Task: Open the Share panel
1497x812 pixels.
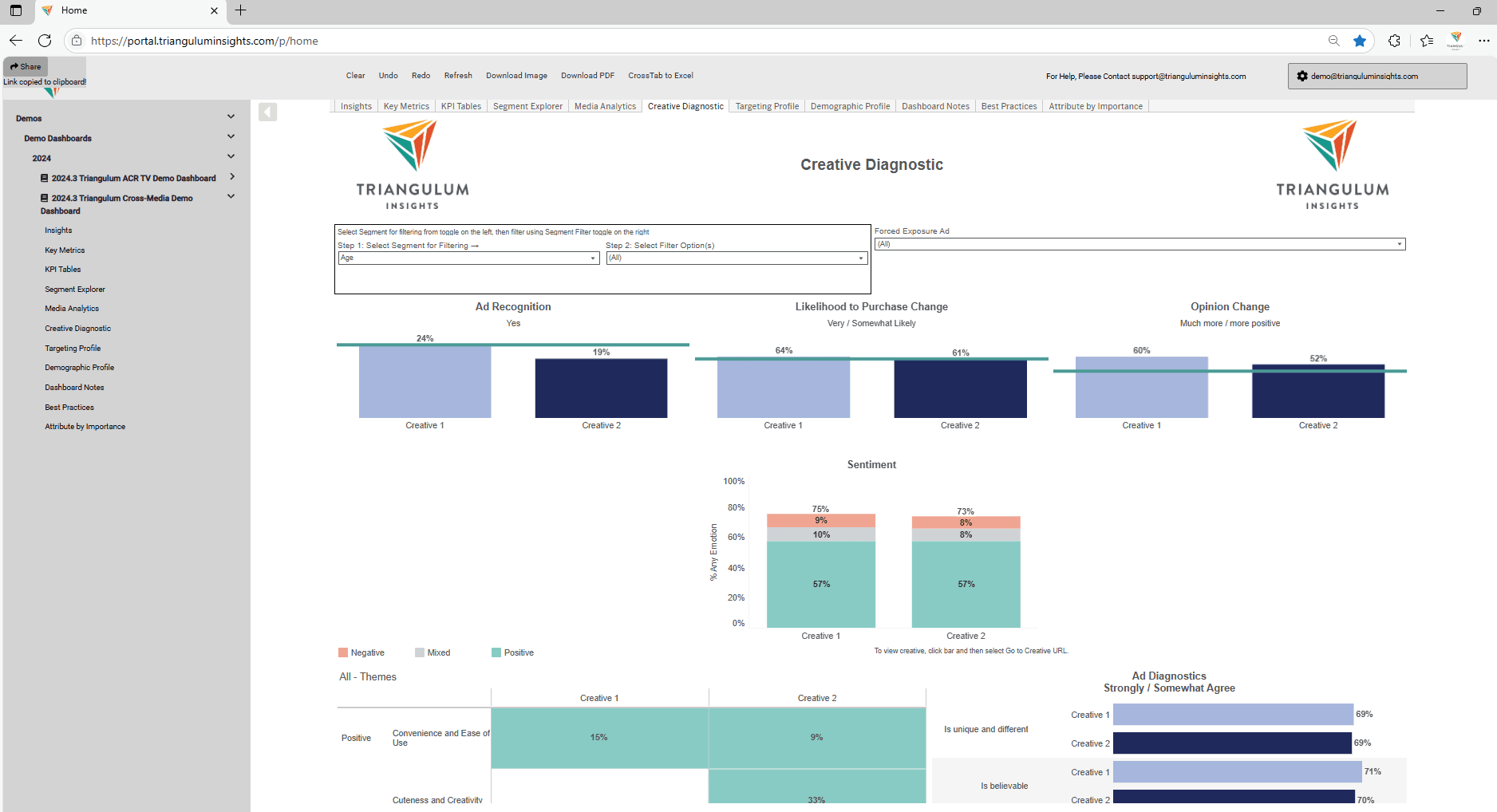Action: [25, 66]
